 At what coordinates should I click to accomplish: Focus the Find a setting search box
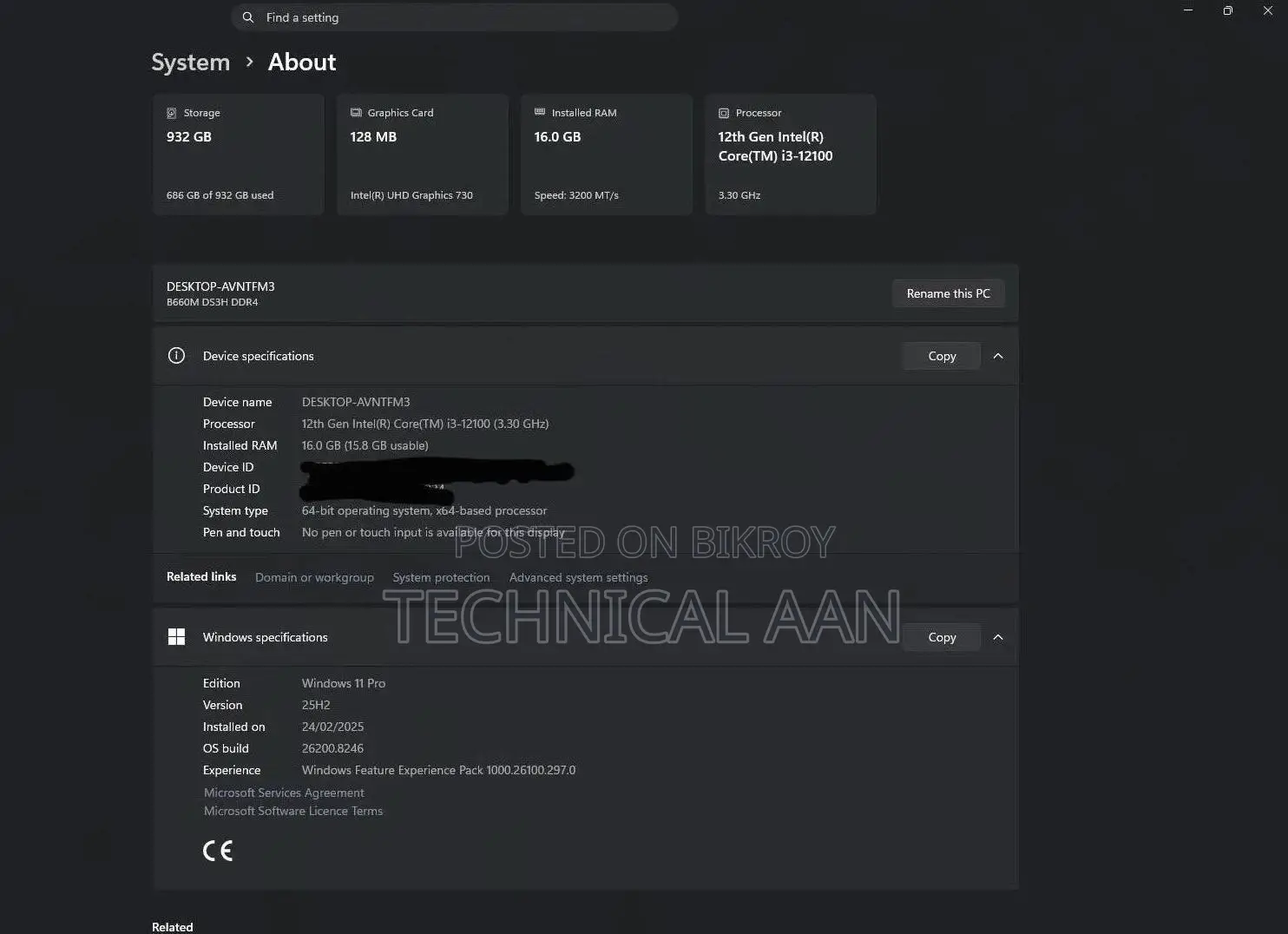coord(454,17)
